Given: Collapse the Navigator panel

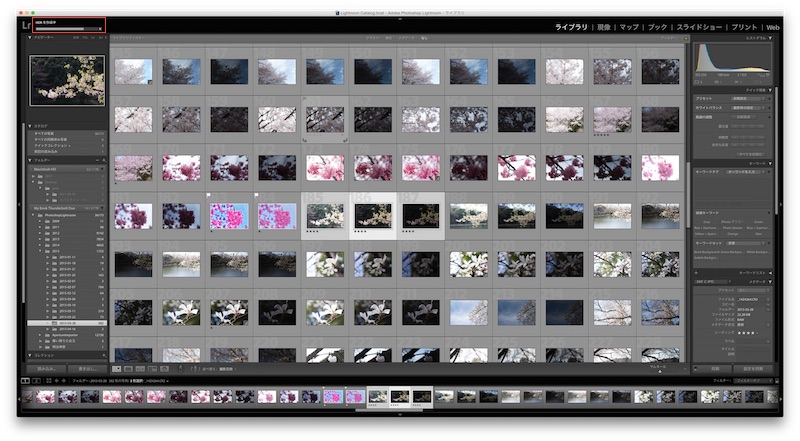Looking at the screenshot, I should coord(30,37).
